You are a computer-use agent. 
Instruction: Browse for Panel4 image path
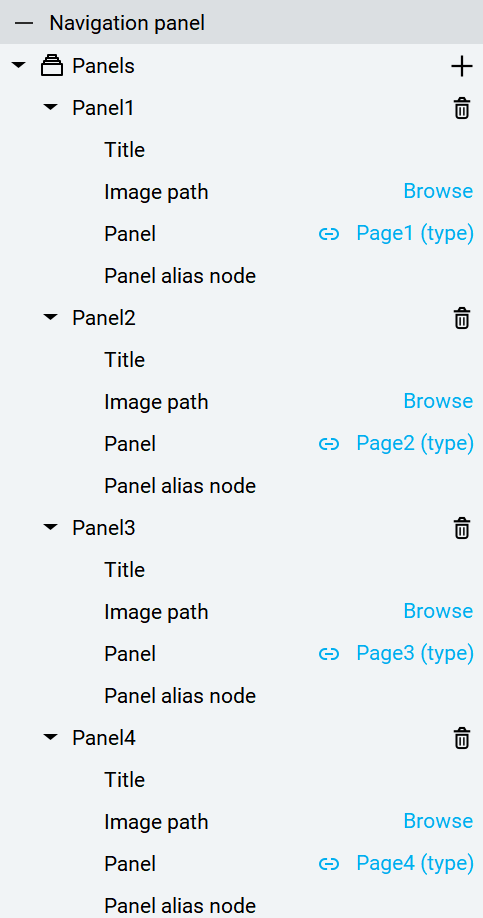pyautogui.click(x=438, y=821)
